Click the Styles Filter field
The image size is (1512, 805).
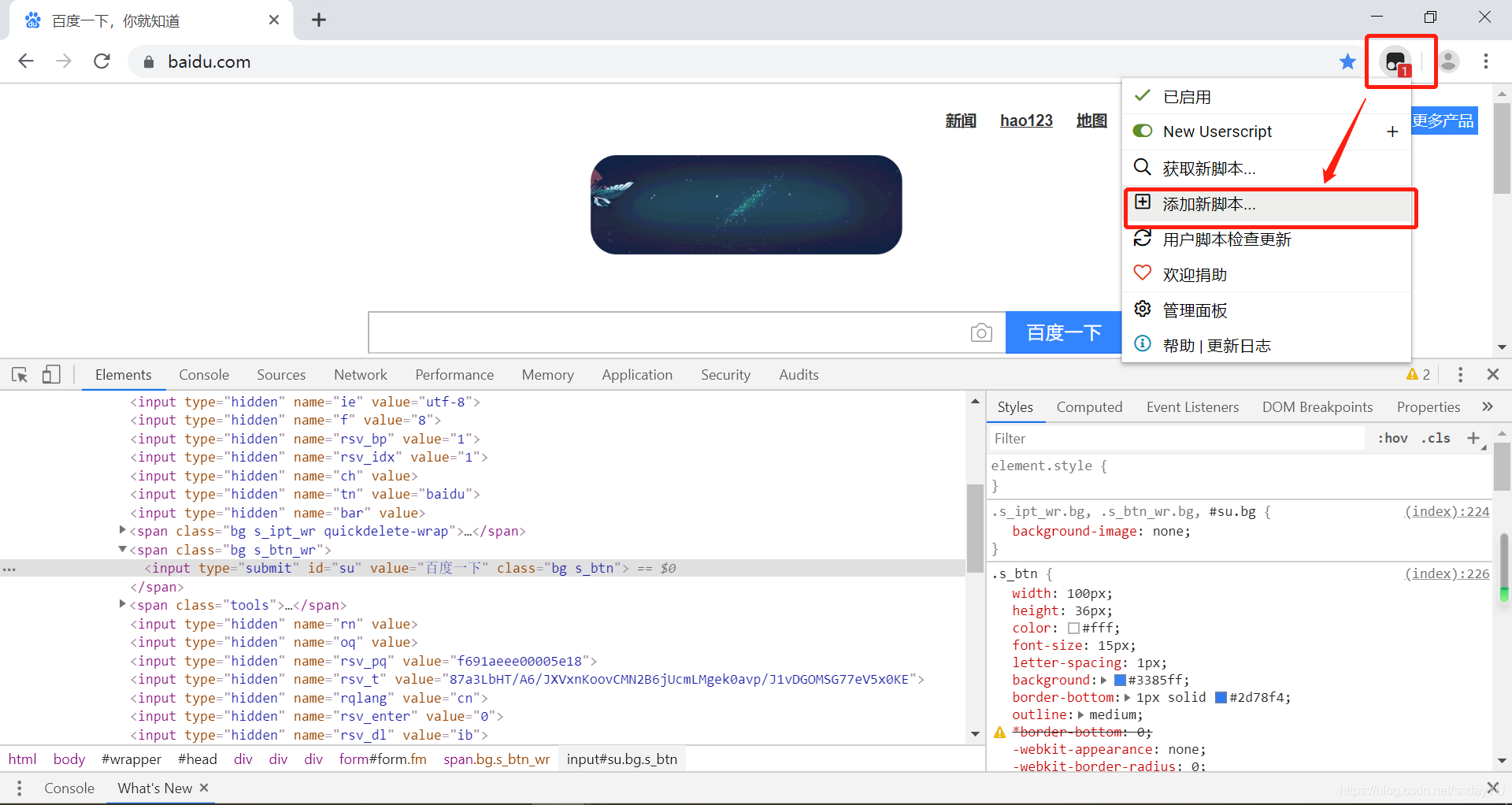pyautogui.click(x=1176, y=438)
